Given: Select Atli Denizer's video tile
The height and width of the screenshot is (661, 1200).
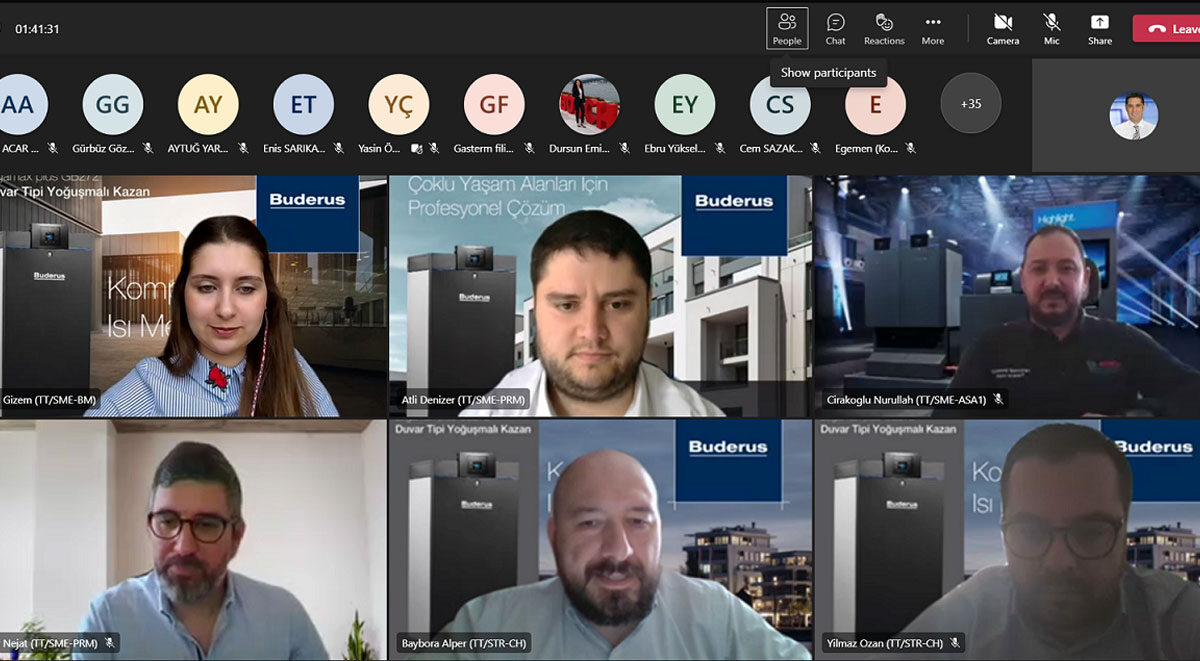Looking at the screenshot, I should tap(600, 296).
